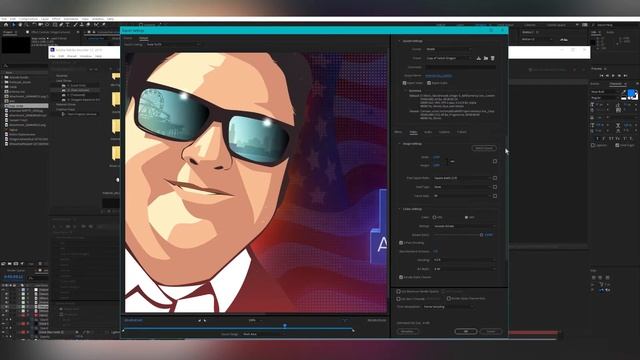This screenshot has height=360, width=640.
Task: Open the Preset dropdown in Export Settings
Action: tap(448, 58)
